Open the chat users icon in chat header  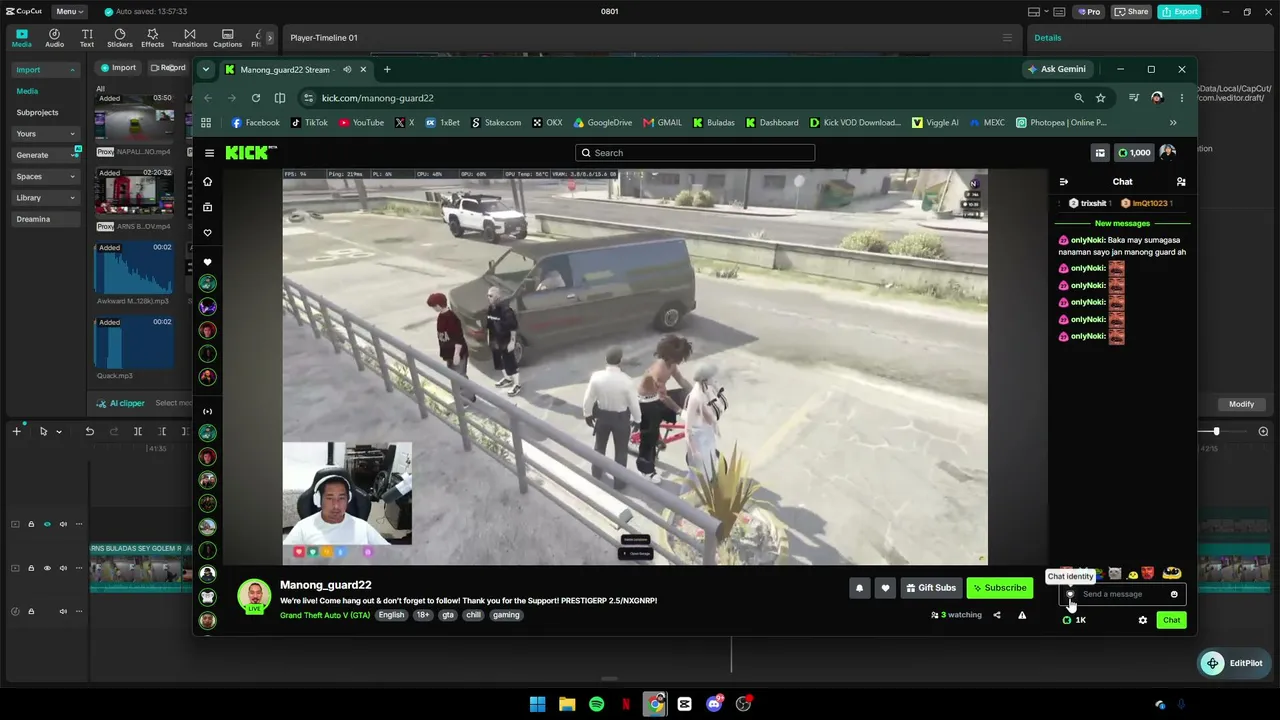(1181, 182)
